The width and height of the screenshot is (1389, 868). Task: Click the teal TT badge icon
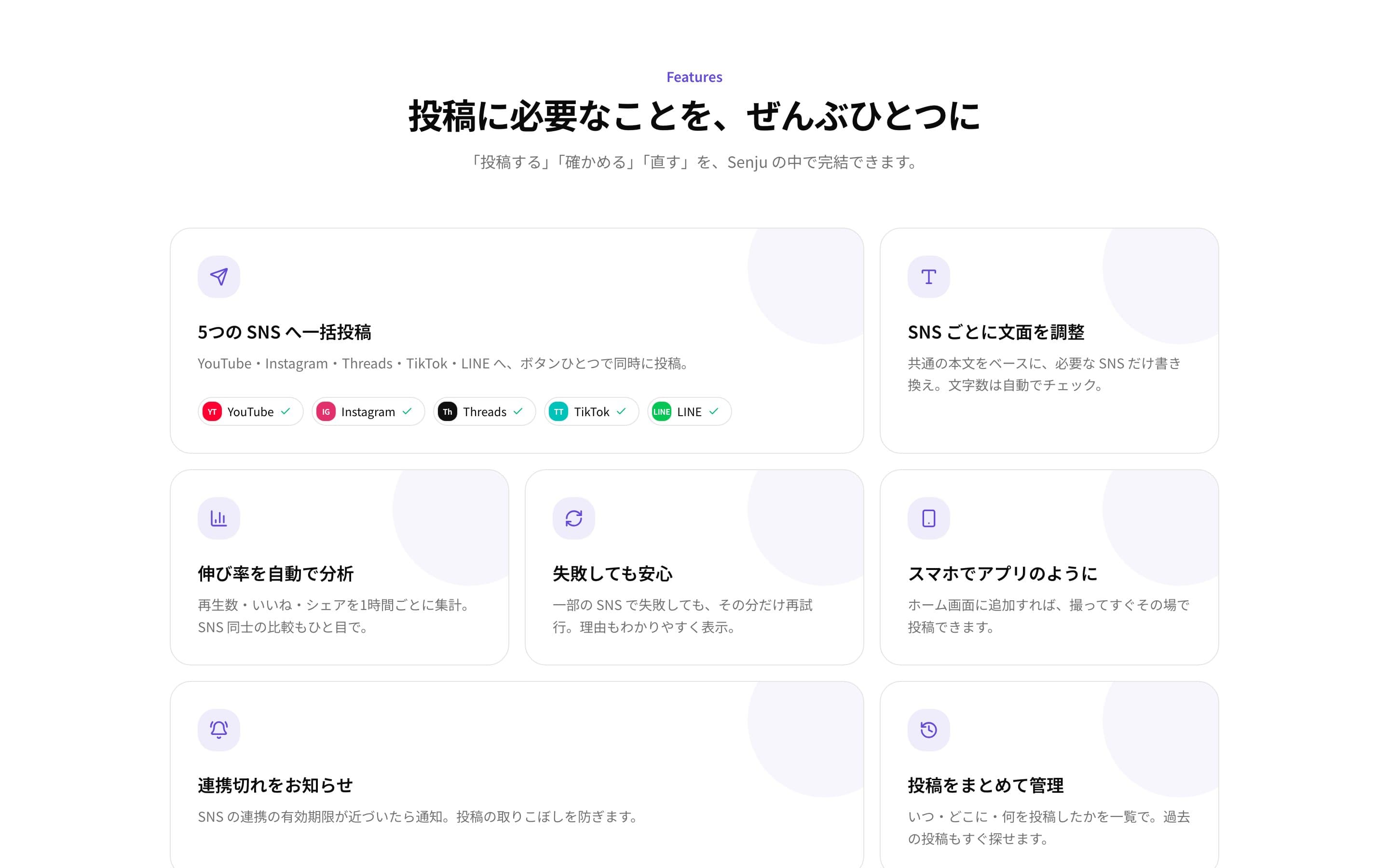pyautogui.click(x=558, y=412)
